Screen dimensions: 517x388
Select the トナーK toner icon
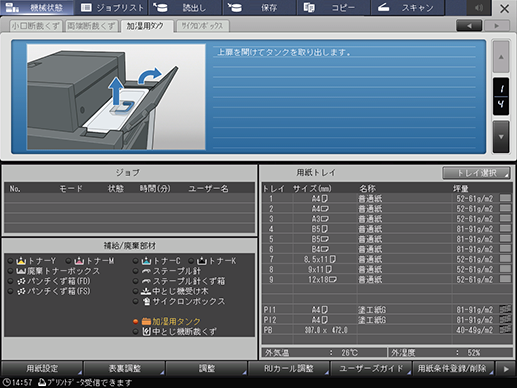(202, 261)
